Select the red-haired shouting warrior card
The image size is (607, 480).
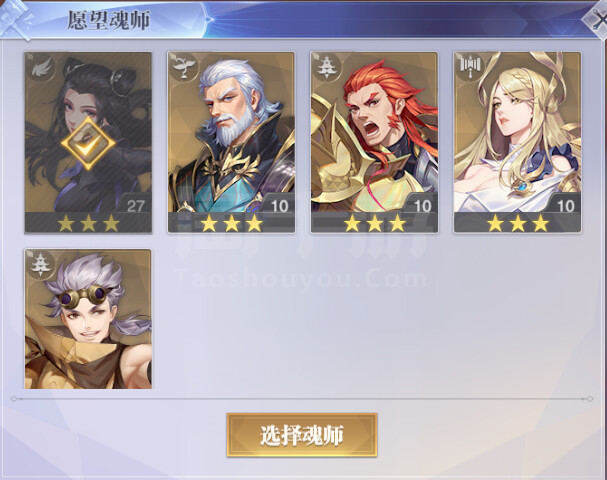[374, 142]
